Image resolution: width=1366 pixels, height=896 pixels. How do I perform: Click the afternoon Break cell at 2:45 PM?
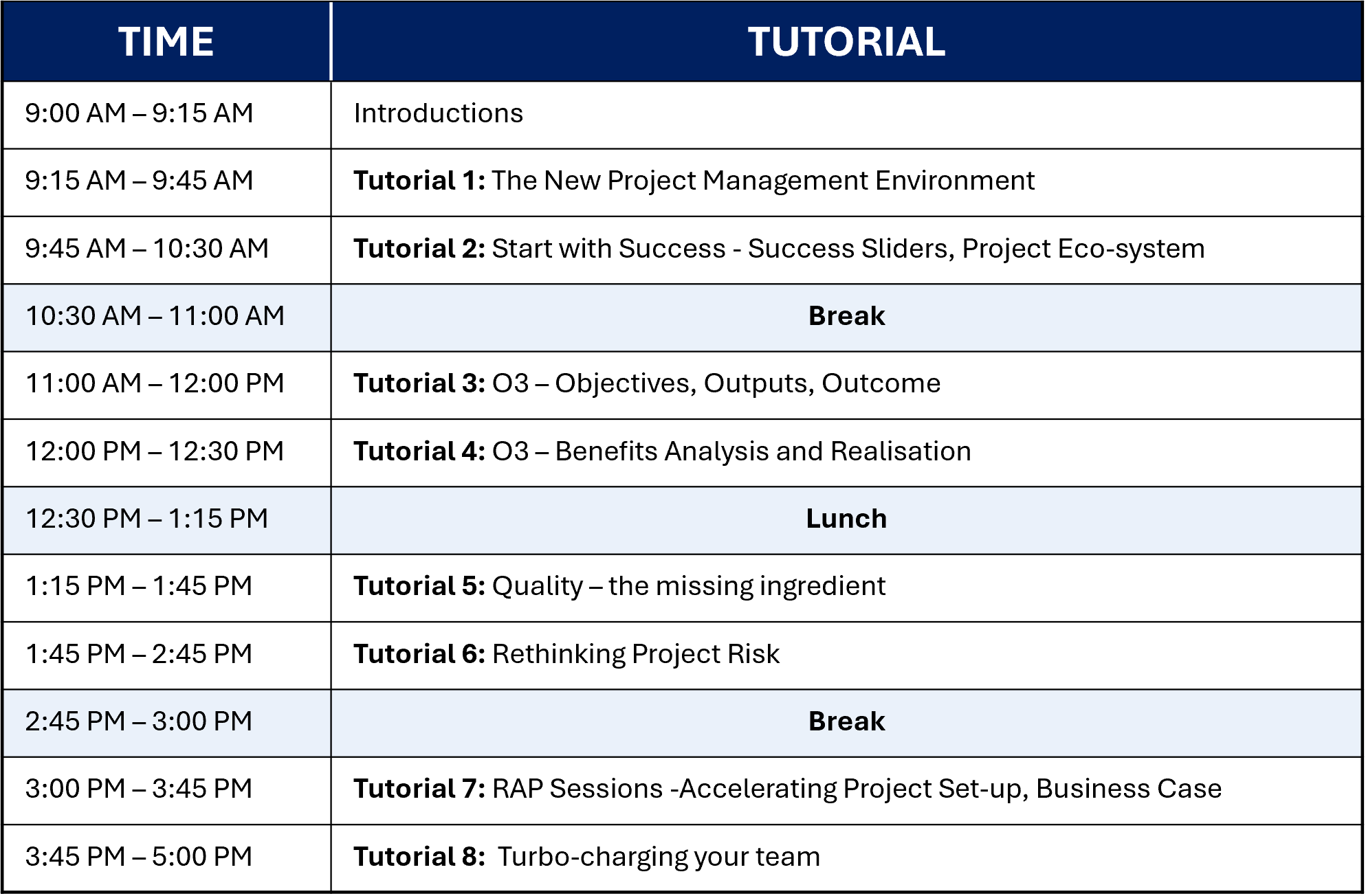846,723
